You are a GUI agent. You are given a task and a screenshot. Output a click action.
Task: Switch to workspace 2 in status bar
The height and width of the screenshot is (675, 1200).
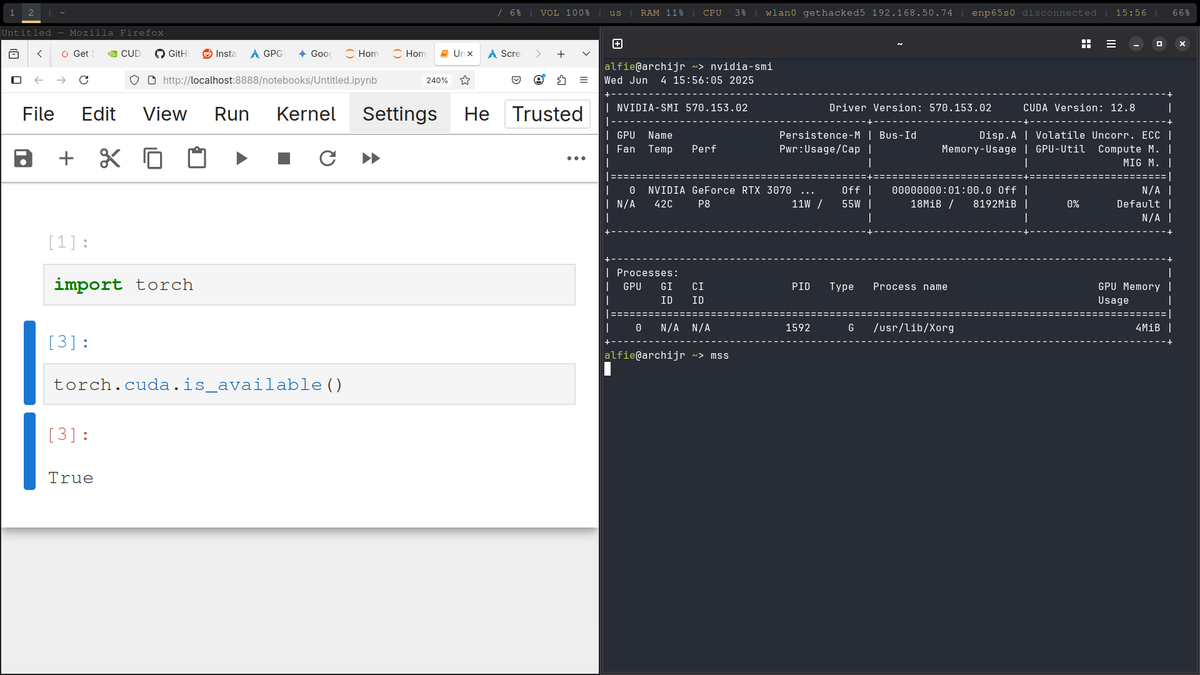pyautogui.click(x=31, y=12)
